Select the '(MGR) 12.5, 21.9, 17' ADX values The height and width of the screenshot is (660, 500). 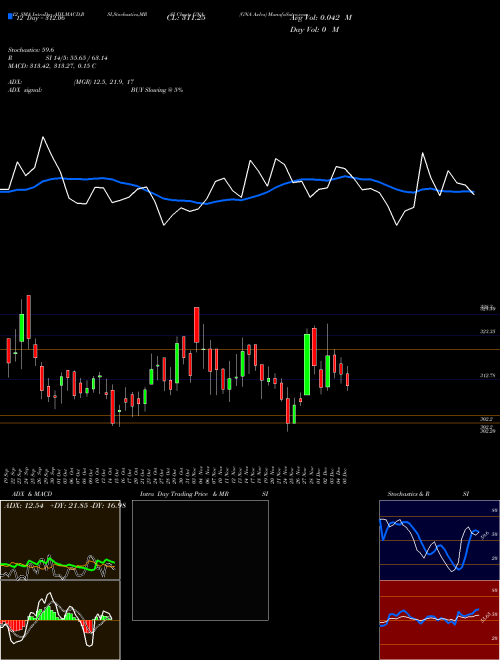[x=104, y=82]
